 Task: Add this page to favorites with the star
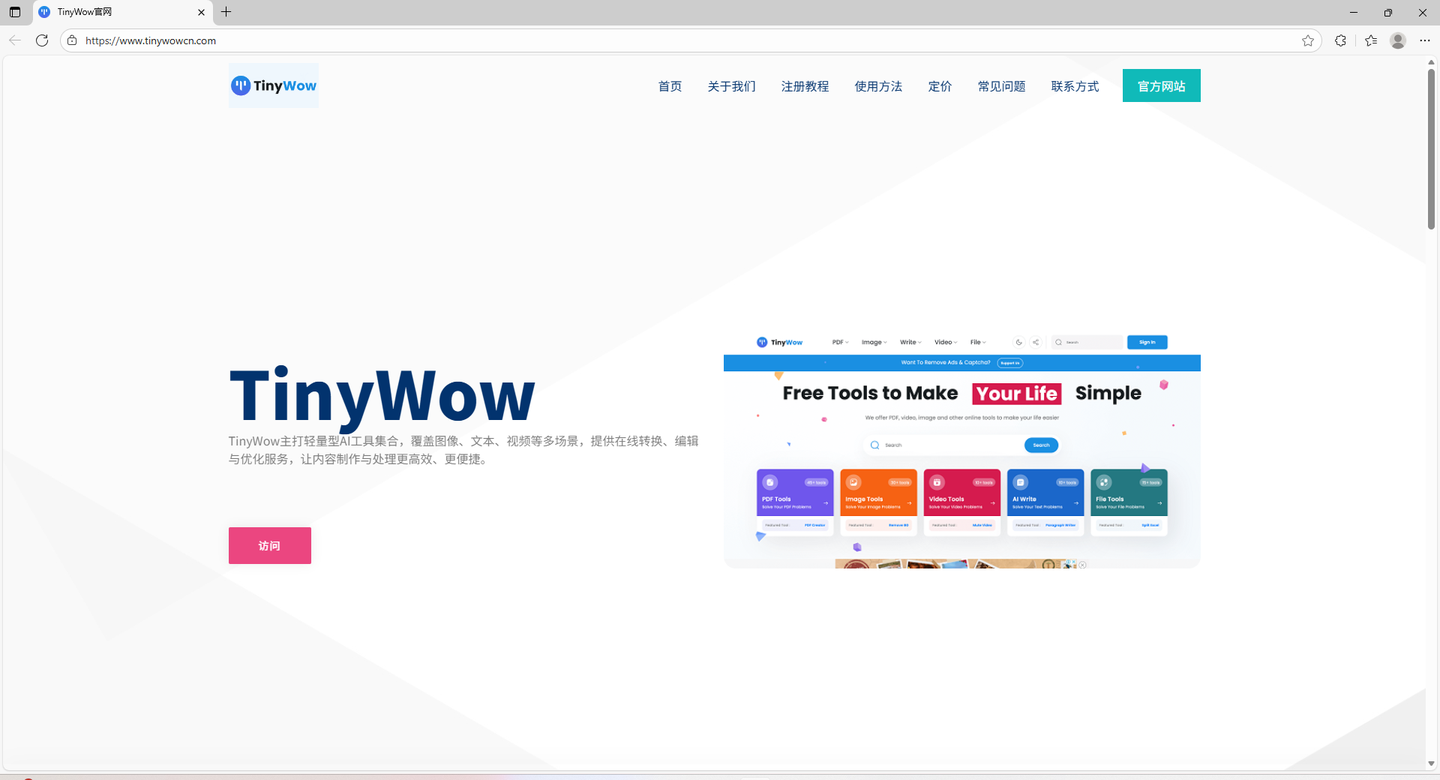tap(1308, 41)
